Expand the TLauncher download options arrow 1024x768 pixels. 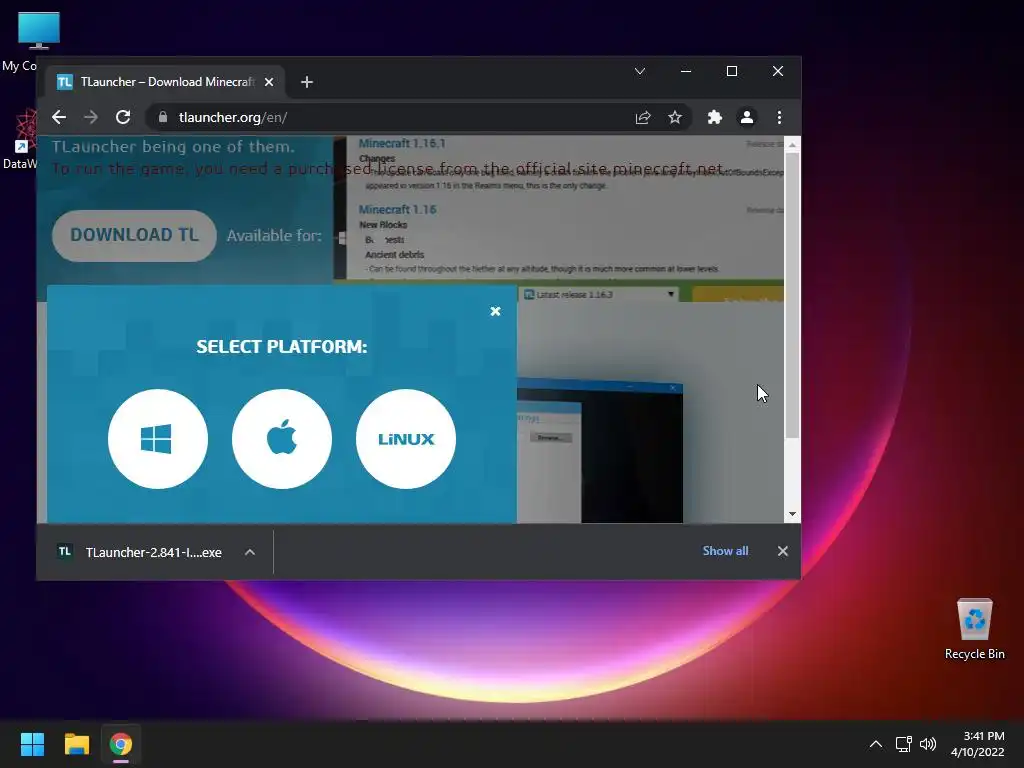pos(249,552)
